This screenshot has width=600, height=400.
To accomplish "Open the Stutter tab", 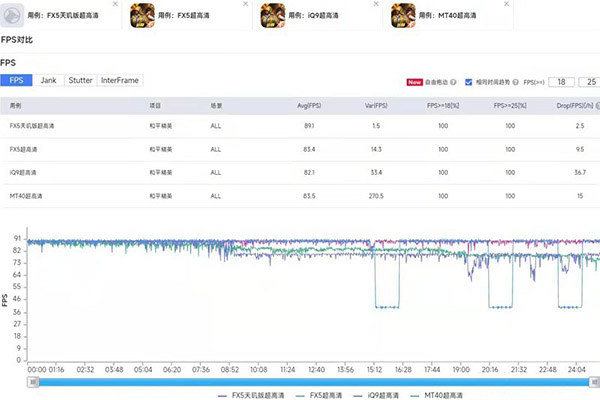I will pos(80,80).
